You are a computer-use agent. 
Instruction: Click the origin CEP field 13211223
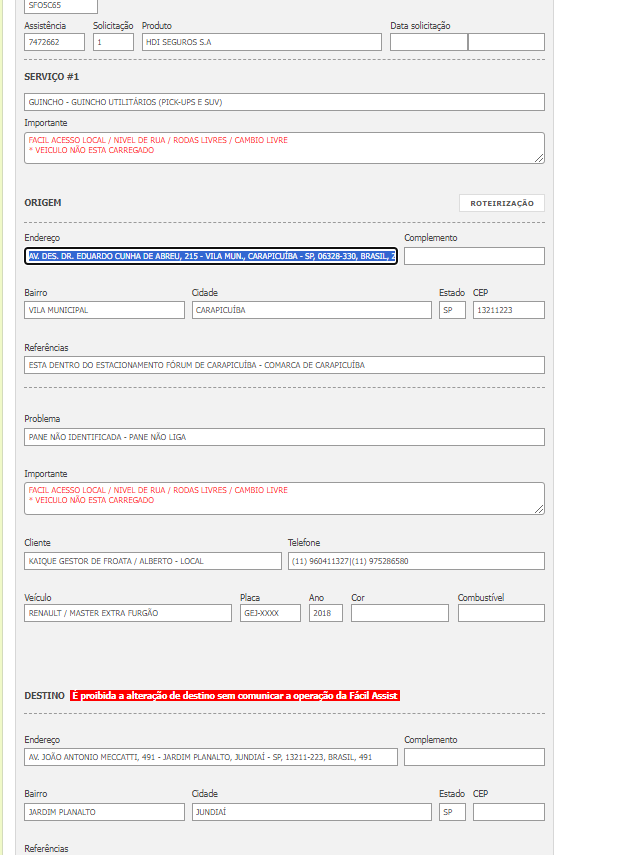[x=509, y=310]
